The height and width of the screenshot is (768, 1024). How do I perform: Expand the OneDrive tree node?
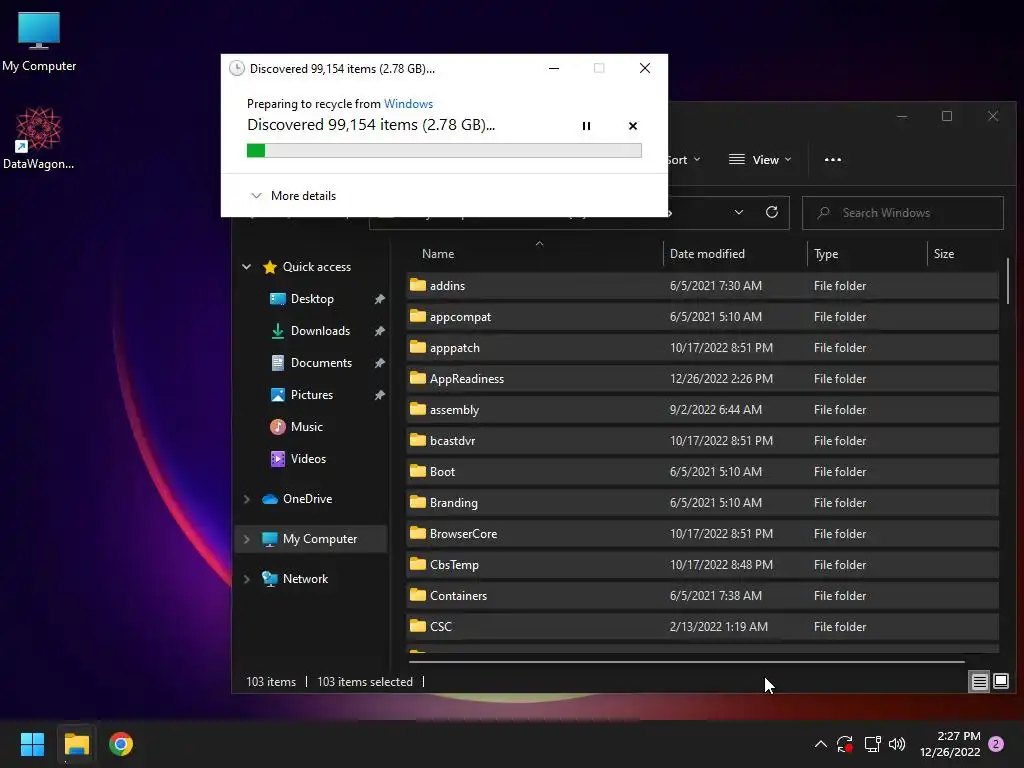pyautogui.click(x=246, y=499)
